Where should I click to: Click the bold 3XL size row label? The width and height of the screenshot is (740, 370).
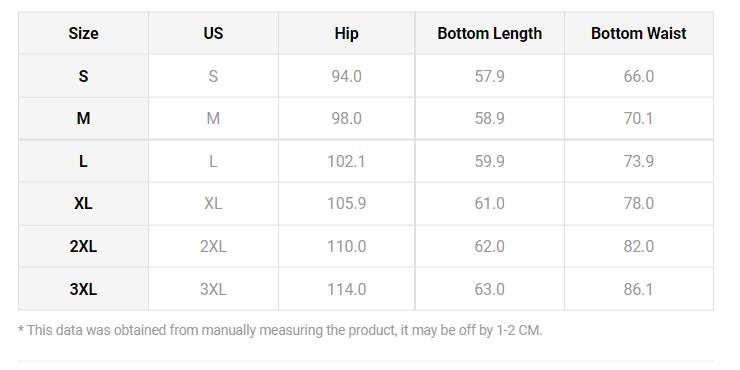(83, 289)
